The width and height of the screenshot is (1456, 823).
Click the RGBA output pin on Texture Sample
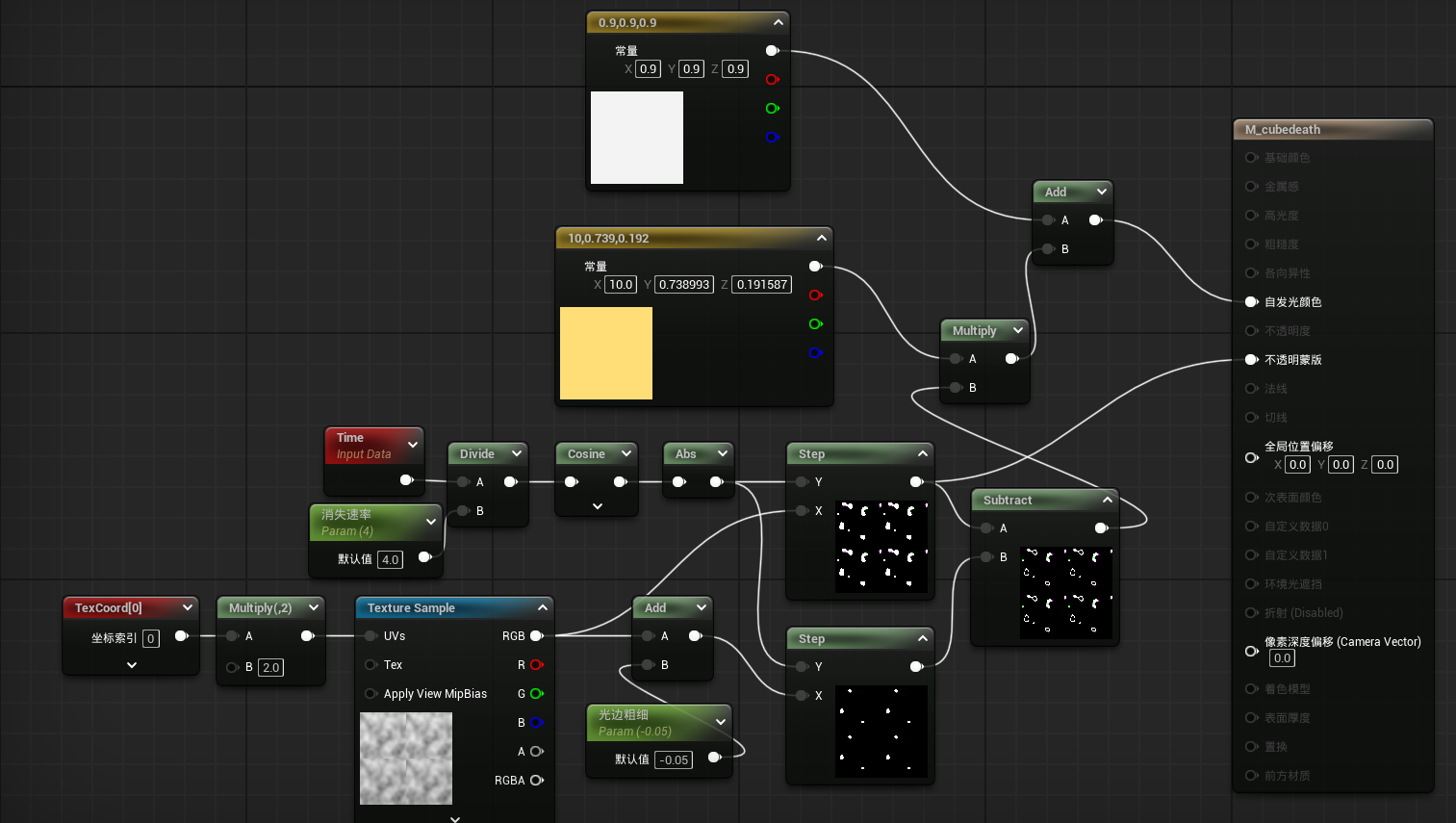pyautogui.click(x=537, y=781)
